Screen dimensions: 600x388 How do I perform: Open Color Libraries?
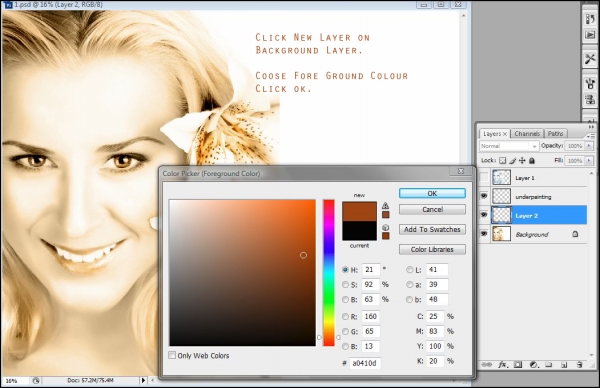432,249
